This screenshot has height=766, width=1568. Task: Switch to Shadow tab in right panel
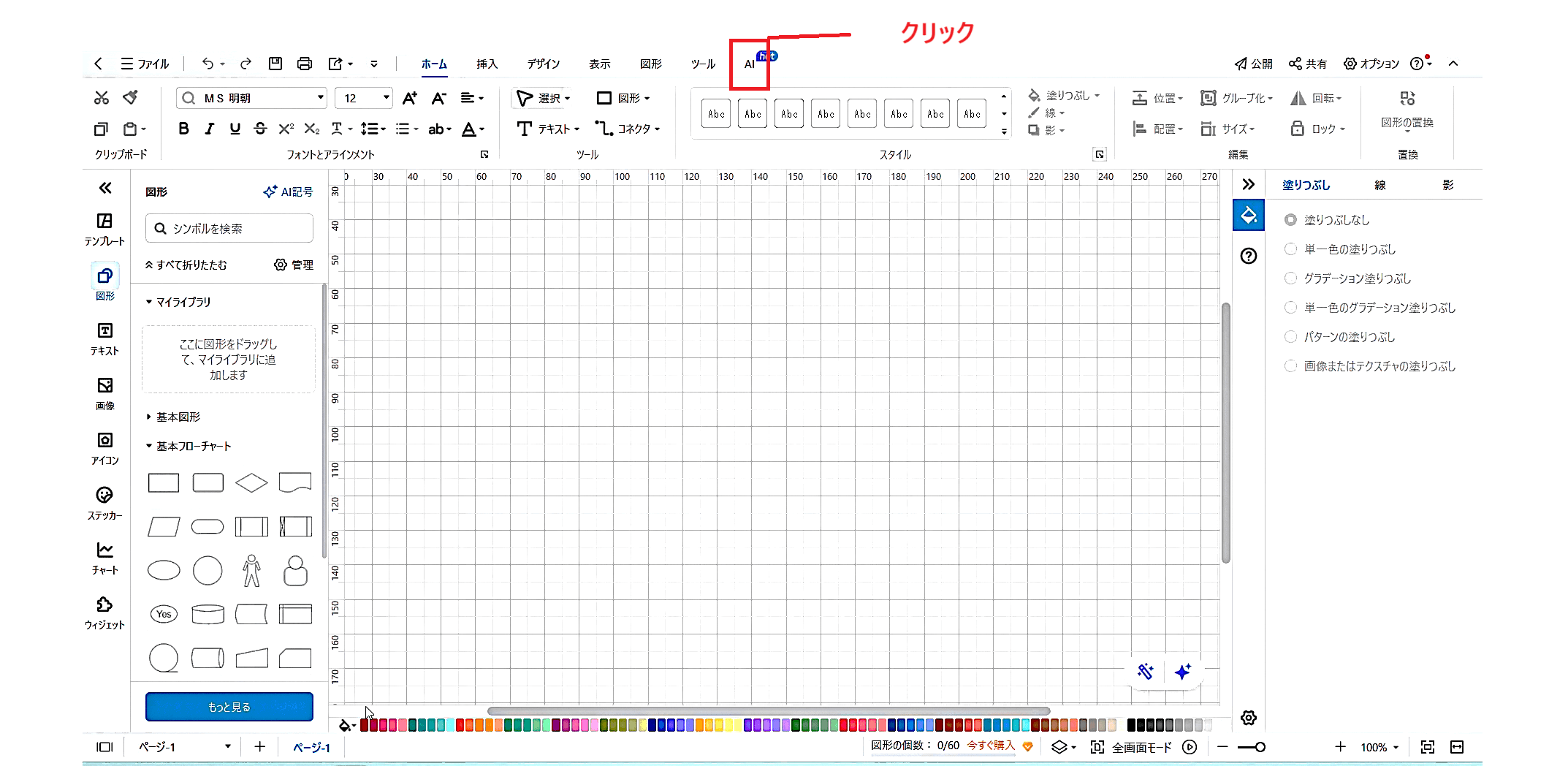(1448, 185)
